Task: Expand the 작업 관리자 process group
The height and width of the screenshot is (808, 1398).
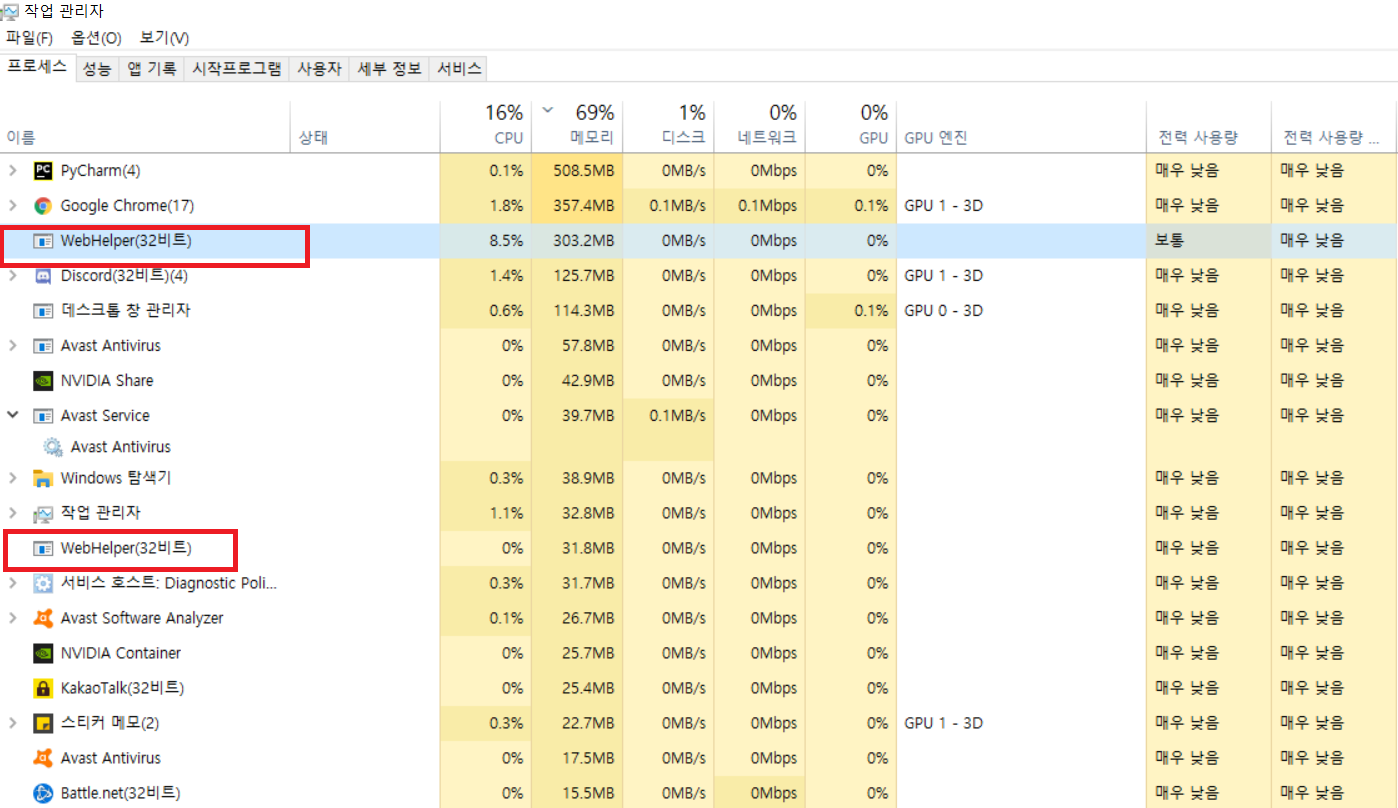Action: pyautogui.click(x=13, y=513)
